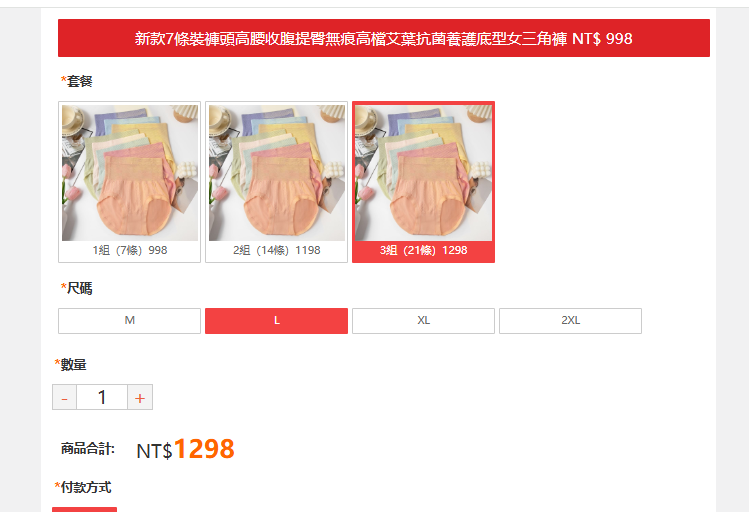
Task: Select the 2組 (14條) 1198 package image
Action: click(277, 173)
